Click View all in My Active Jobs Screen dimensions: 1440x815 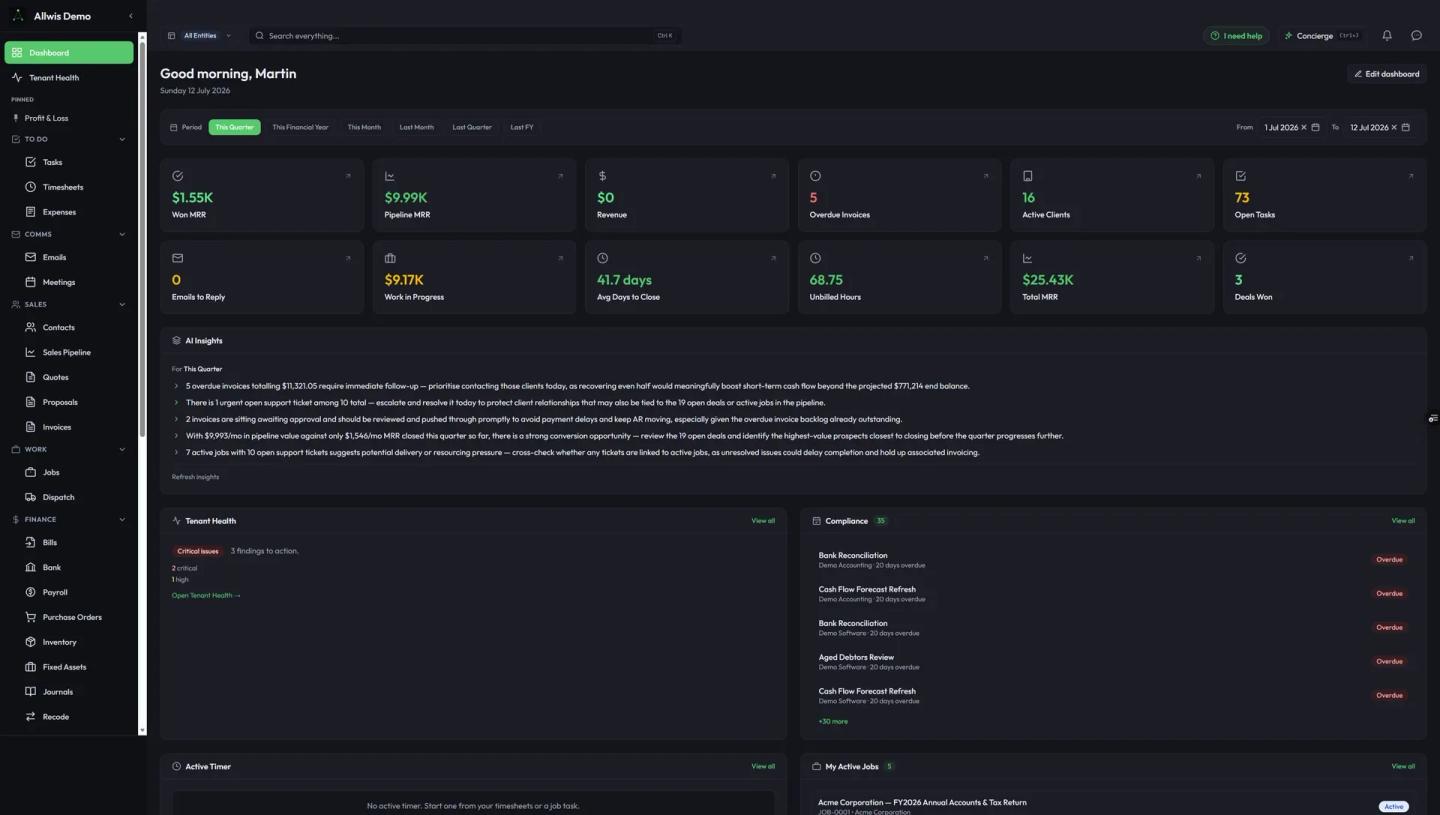[x=1403, y=767]
